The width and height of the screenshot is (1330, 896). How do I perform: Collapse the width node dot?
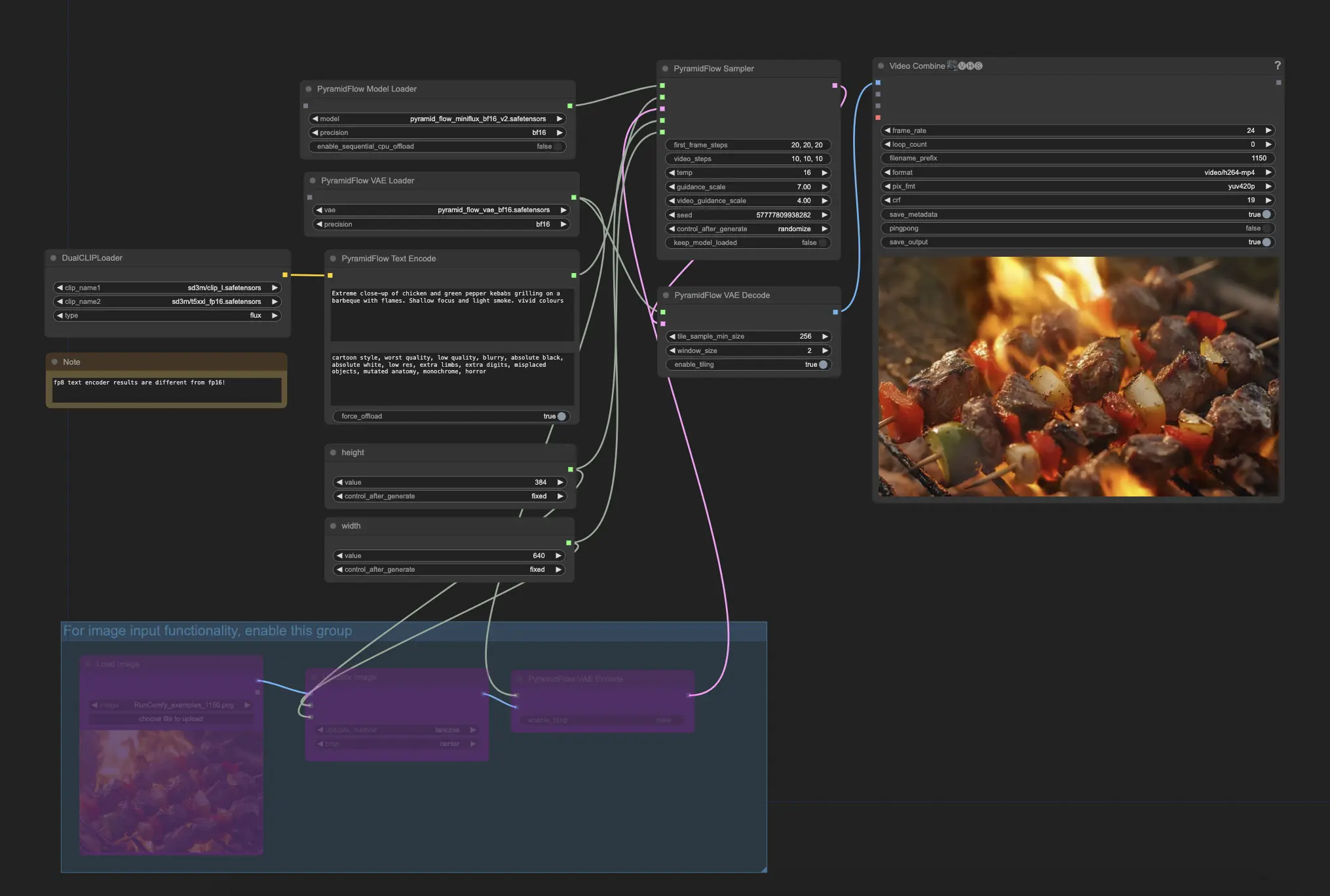pyautogui.click(x=333, y=526)
